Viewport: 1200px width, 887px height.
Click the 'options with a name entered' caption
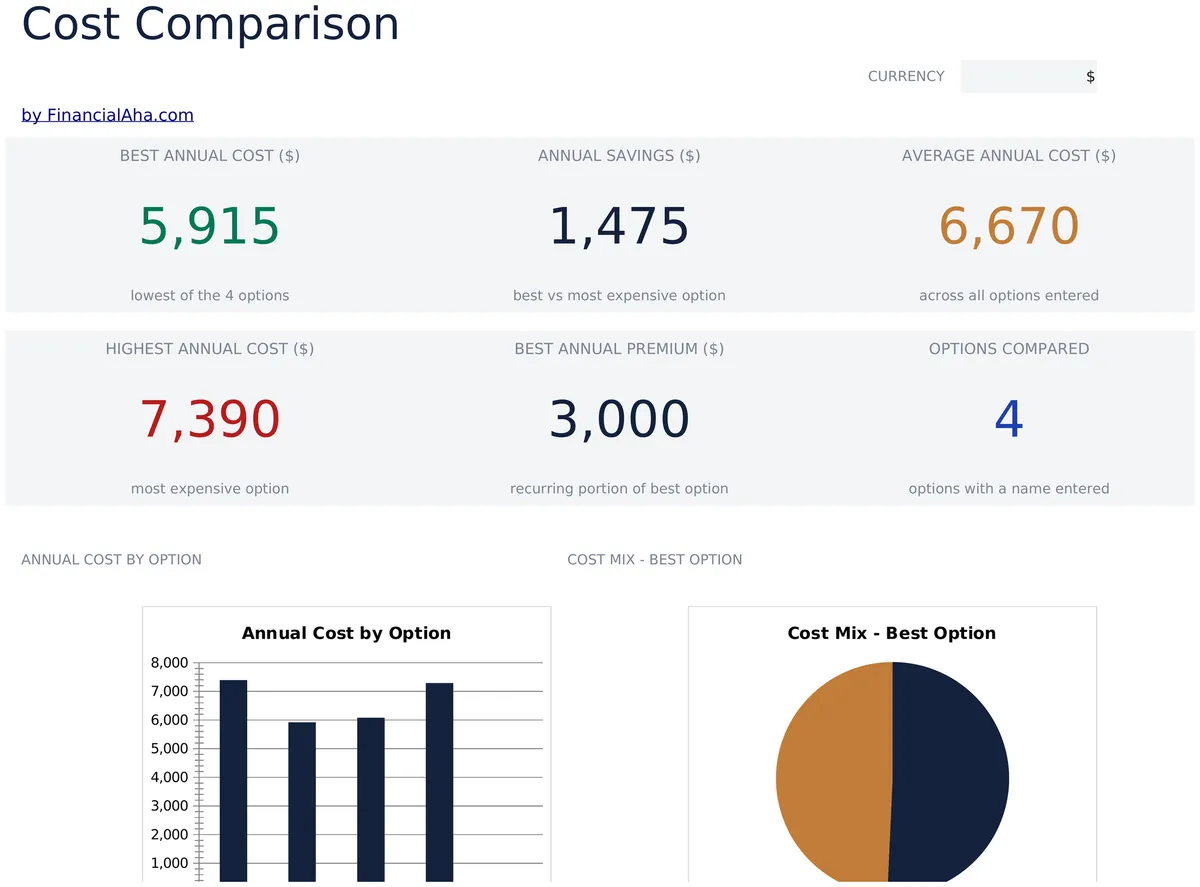pos(1009,489)
